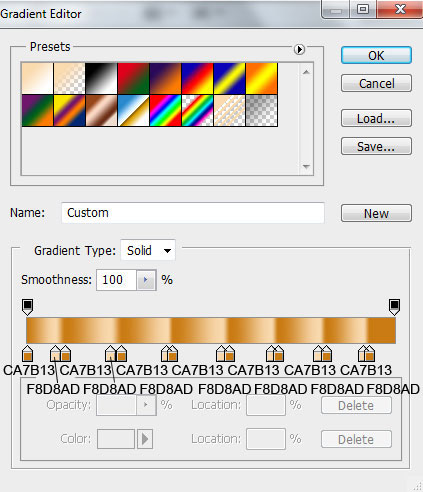The width and height of the screenshot is (423, 492).
Task: Click the Smoothness value field showing 100
Action: tap(116, 280)
